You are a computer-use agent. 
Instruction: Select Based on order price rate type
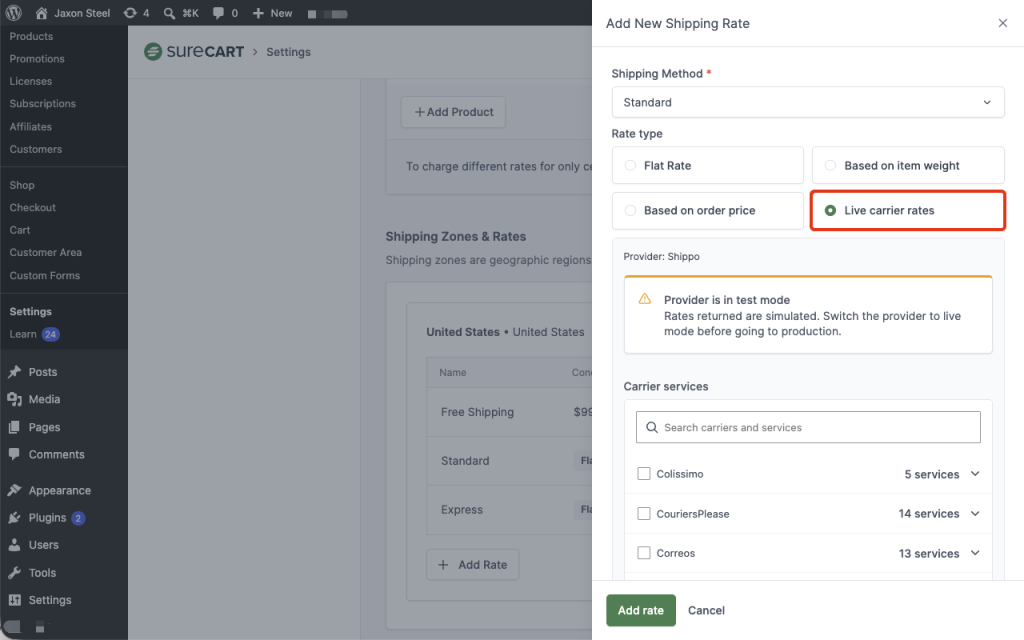(x=707, y=210)
